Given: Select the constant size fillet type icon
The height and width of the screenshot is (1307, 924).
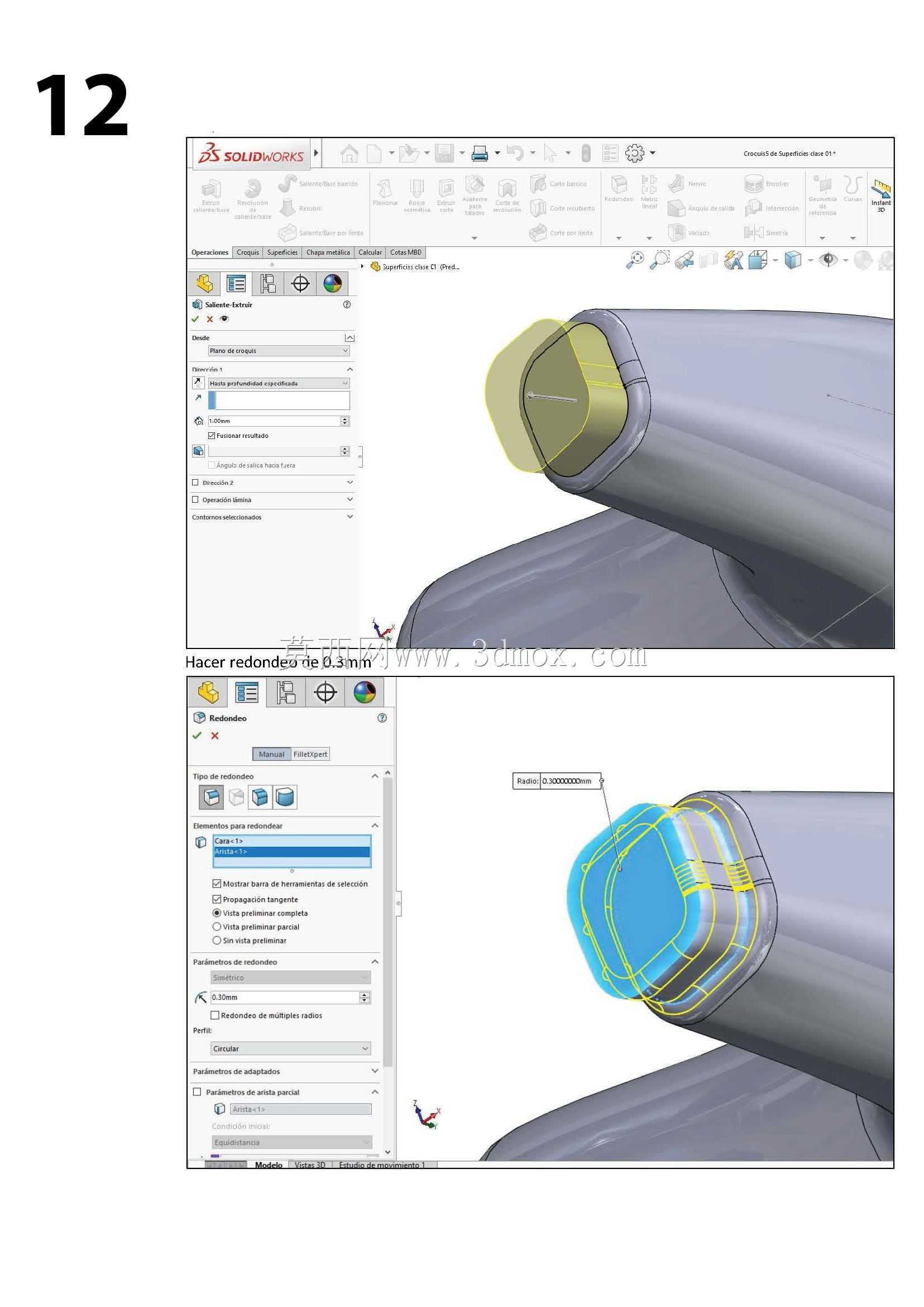Looking at the screenshot, I should click(x=211, y=797).
